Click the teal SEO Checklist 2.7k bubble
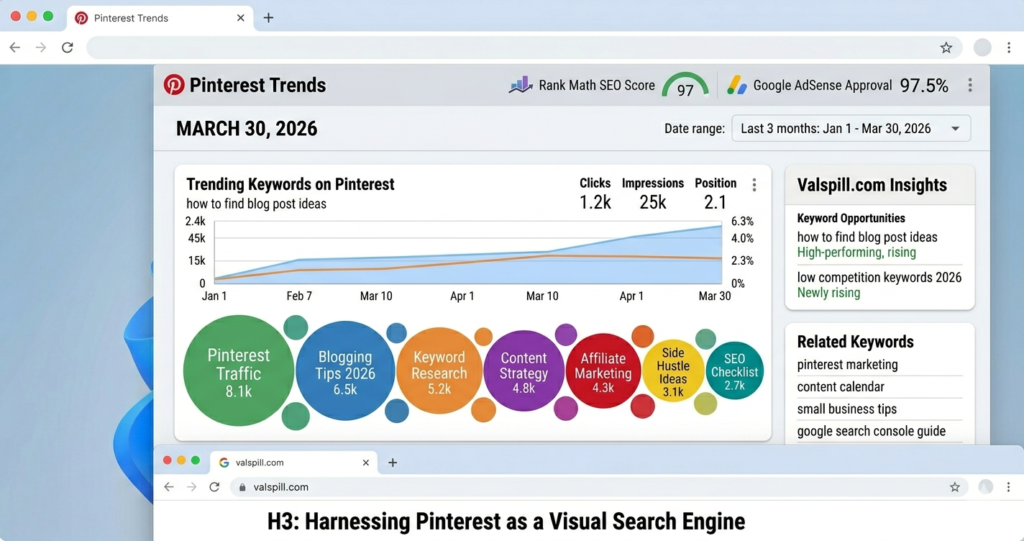 tap(735, 370)
